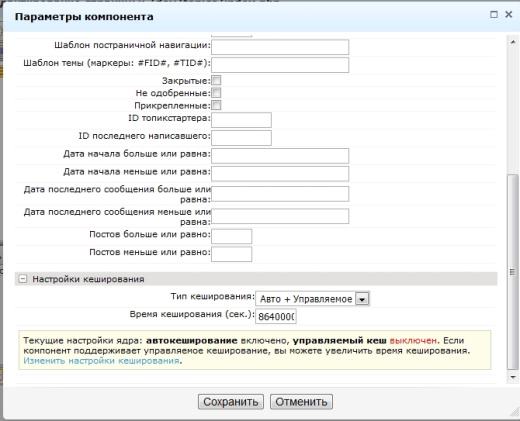This screenshot has height=421, width=520.
Task: Click the Сохранить button
Action: click(x=231, y=402)
